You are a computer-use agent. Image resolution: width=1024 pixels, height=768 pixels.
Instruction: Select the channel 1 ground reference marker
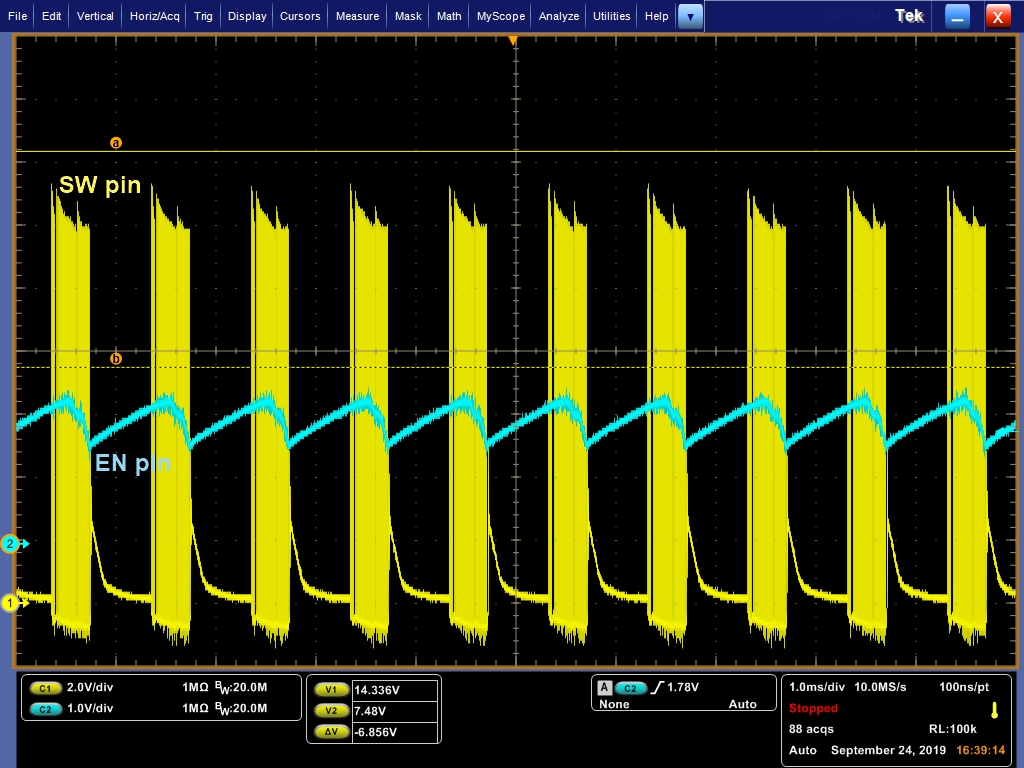click(11, 603)
